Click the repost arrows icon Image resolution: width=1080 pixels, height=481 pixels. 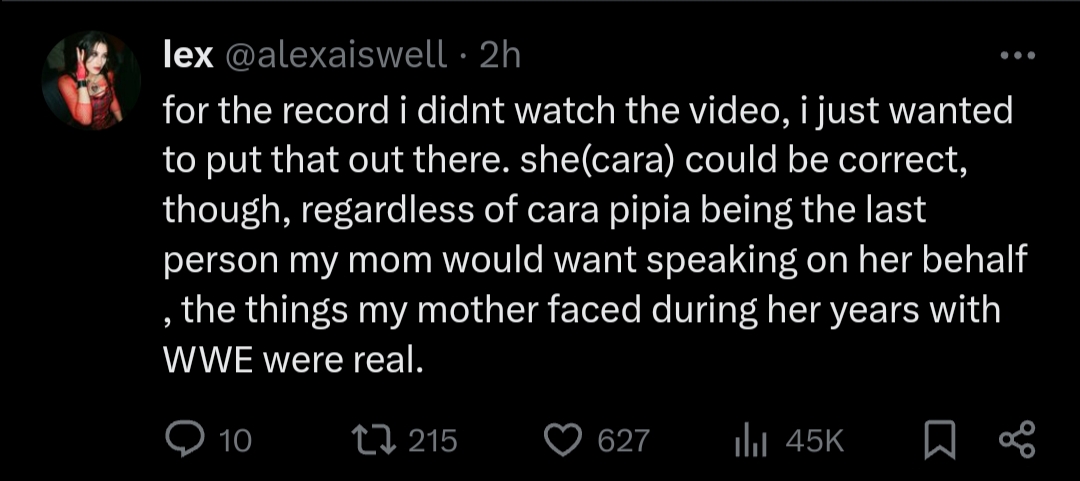(378, 438)
